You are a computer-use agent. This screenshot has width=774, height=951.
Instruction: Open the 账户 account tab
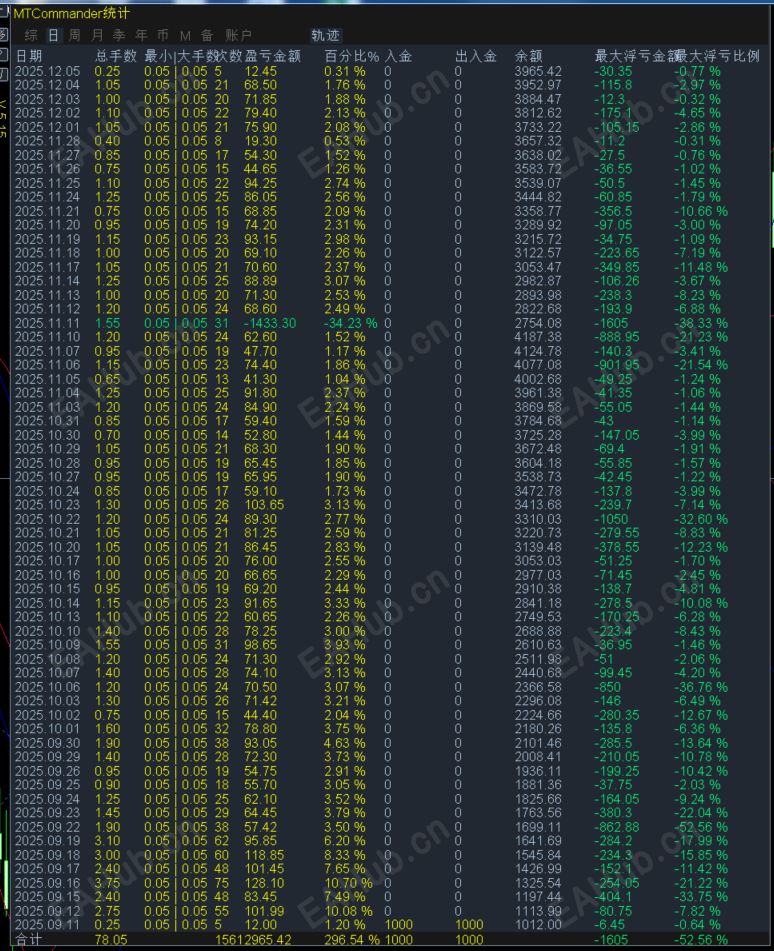pos(238,36)
